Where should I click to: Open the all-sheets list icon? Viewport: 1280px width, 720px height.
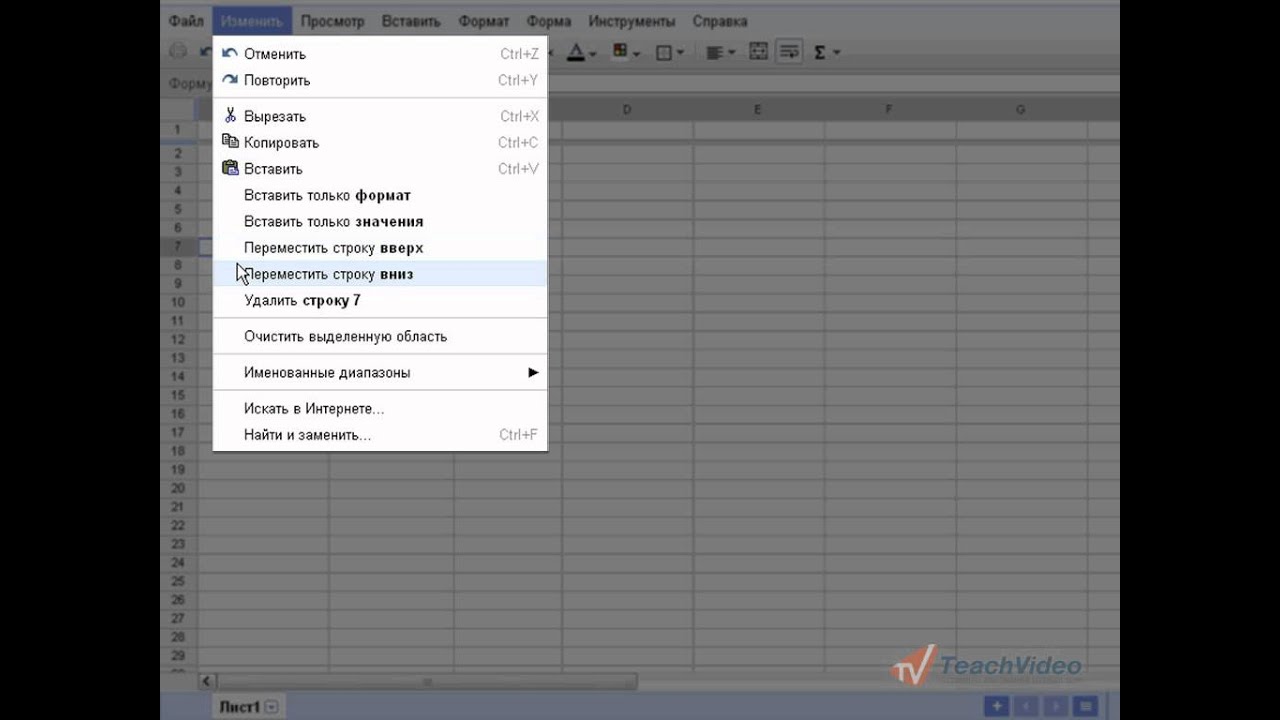[1086, 706]
